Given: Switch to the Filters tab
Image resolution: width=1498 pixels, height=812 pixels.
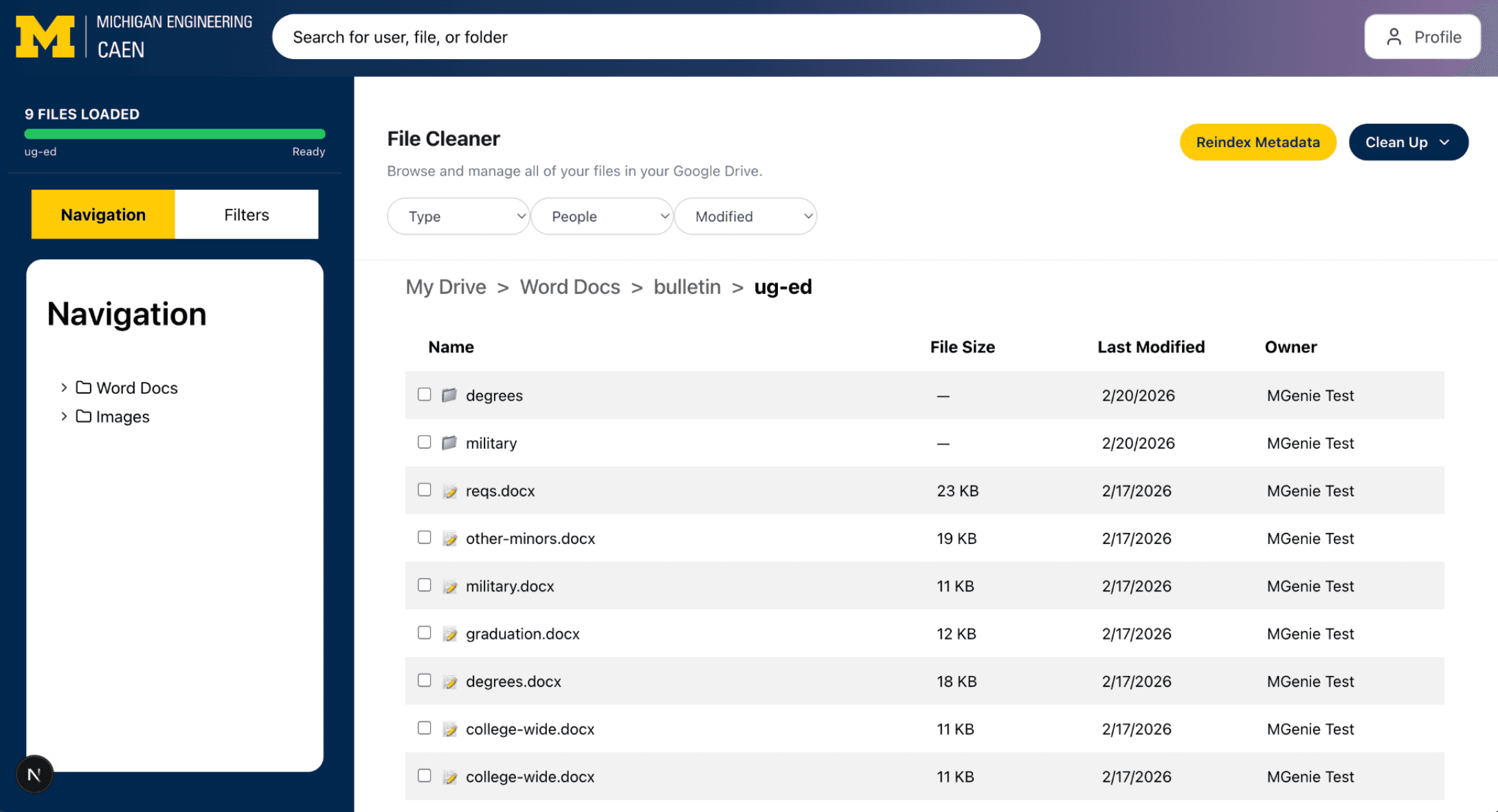Looking at the screenshot, I should point(247,214).
